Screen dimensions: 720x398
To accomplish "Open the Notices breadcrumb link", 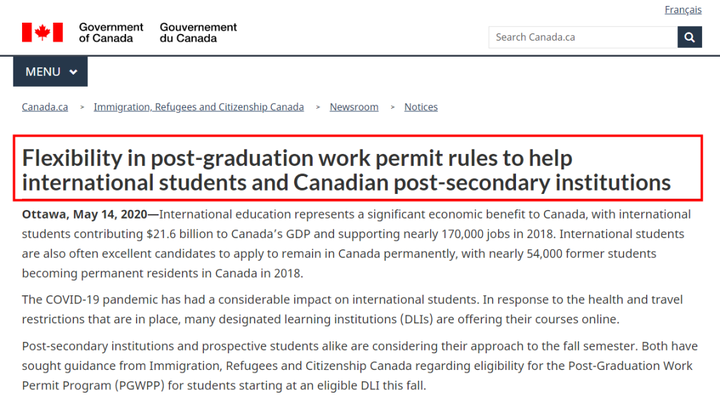I will (421, 107).
